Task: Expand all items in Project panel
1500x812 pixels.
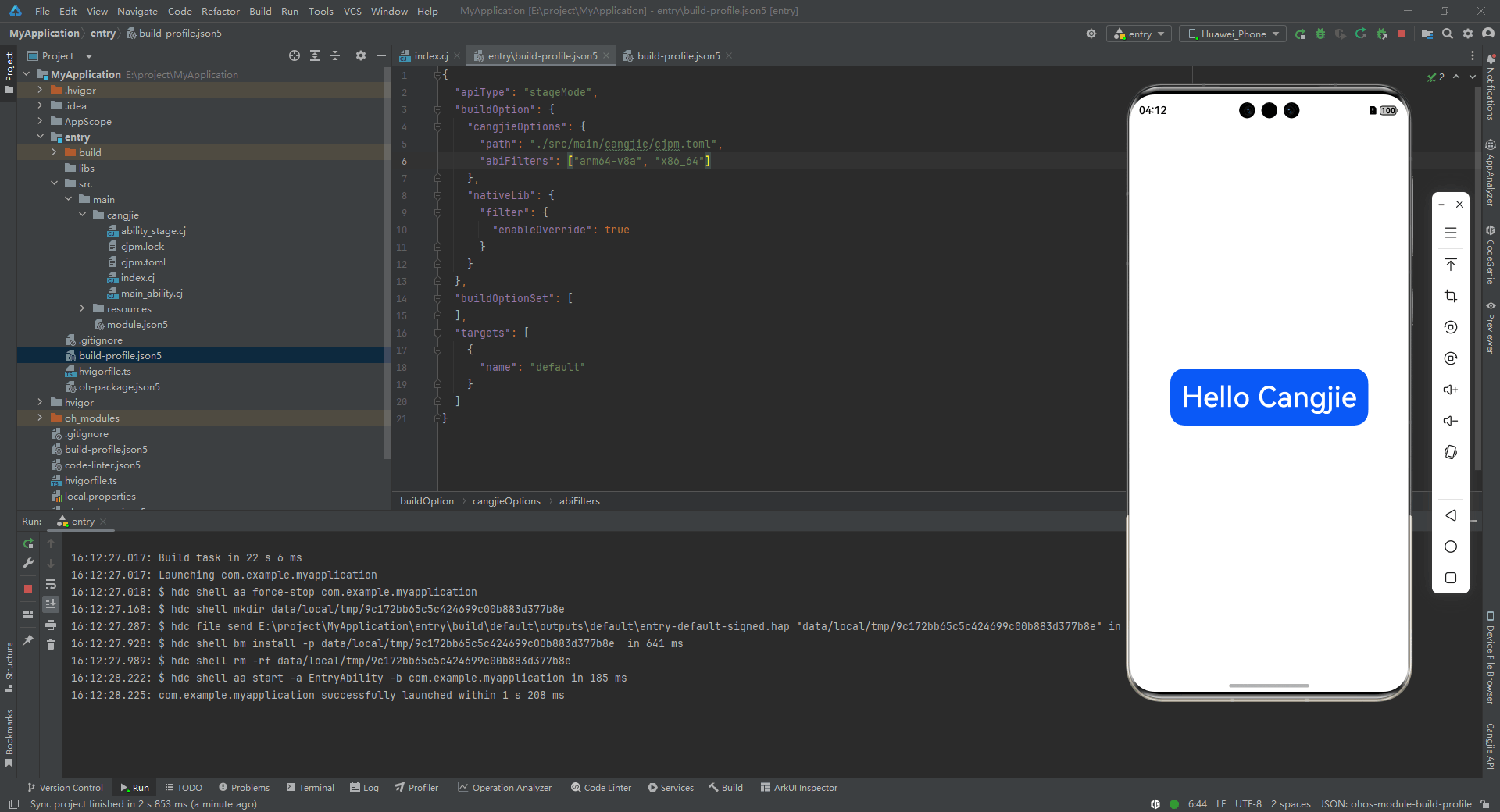Action: tap(315, 55)
